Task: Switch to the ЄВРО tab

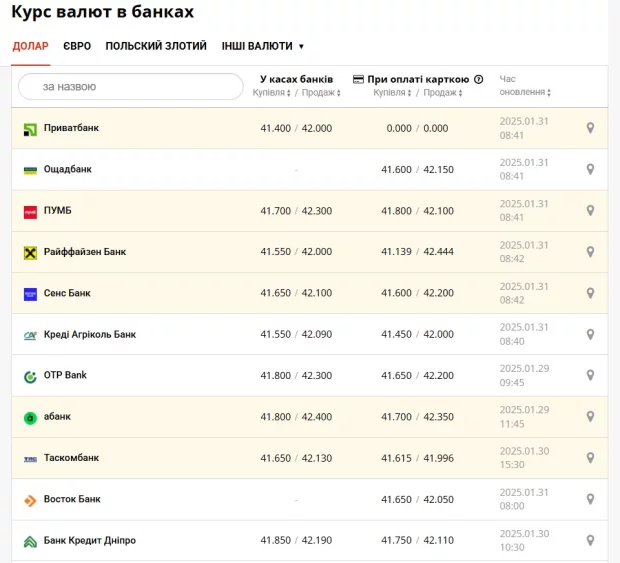Action: click(x=77, y=46)
